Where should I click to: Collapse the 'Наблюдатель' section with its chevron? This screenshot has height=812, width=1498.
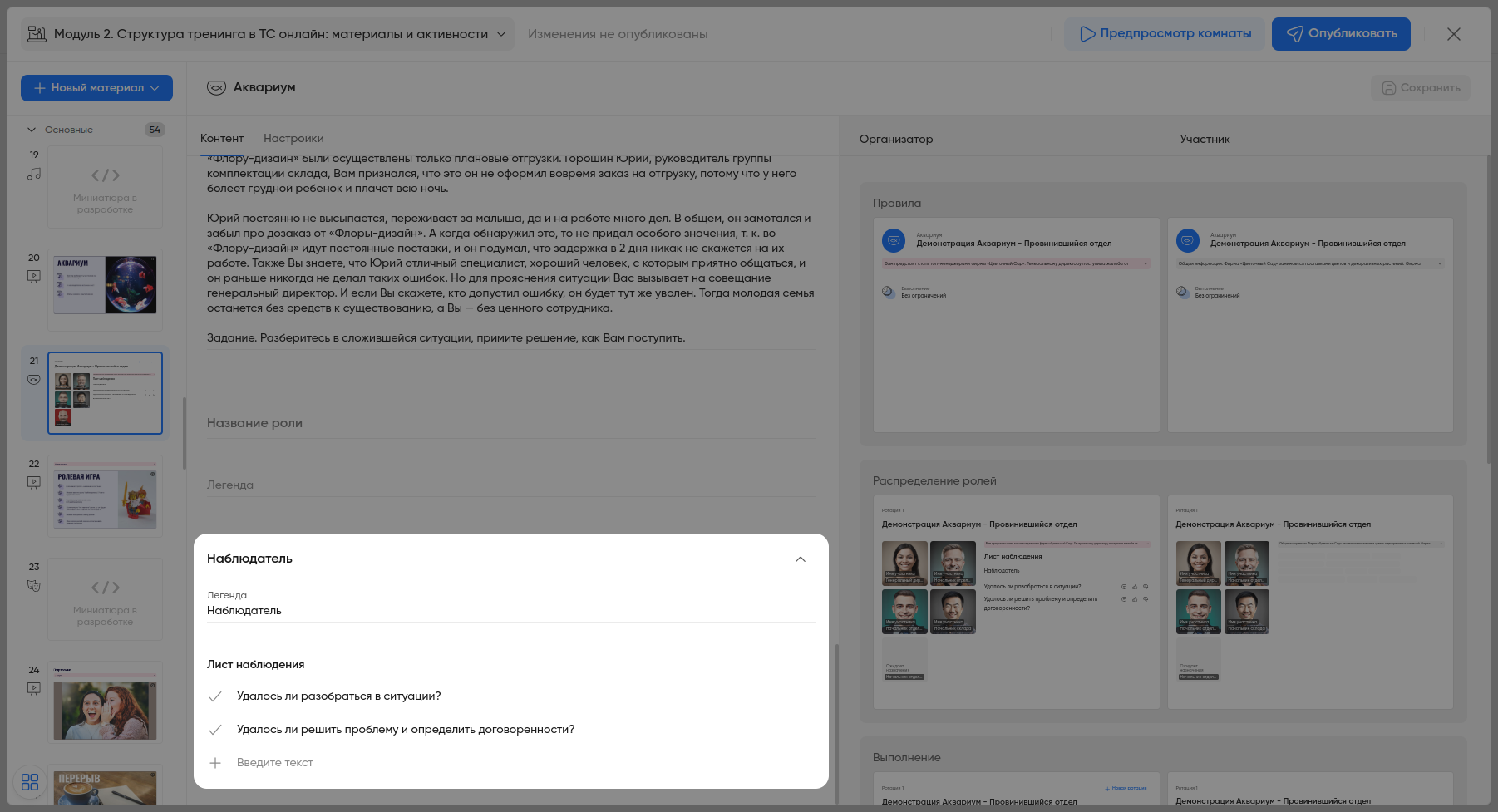coord(800,559)
